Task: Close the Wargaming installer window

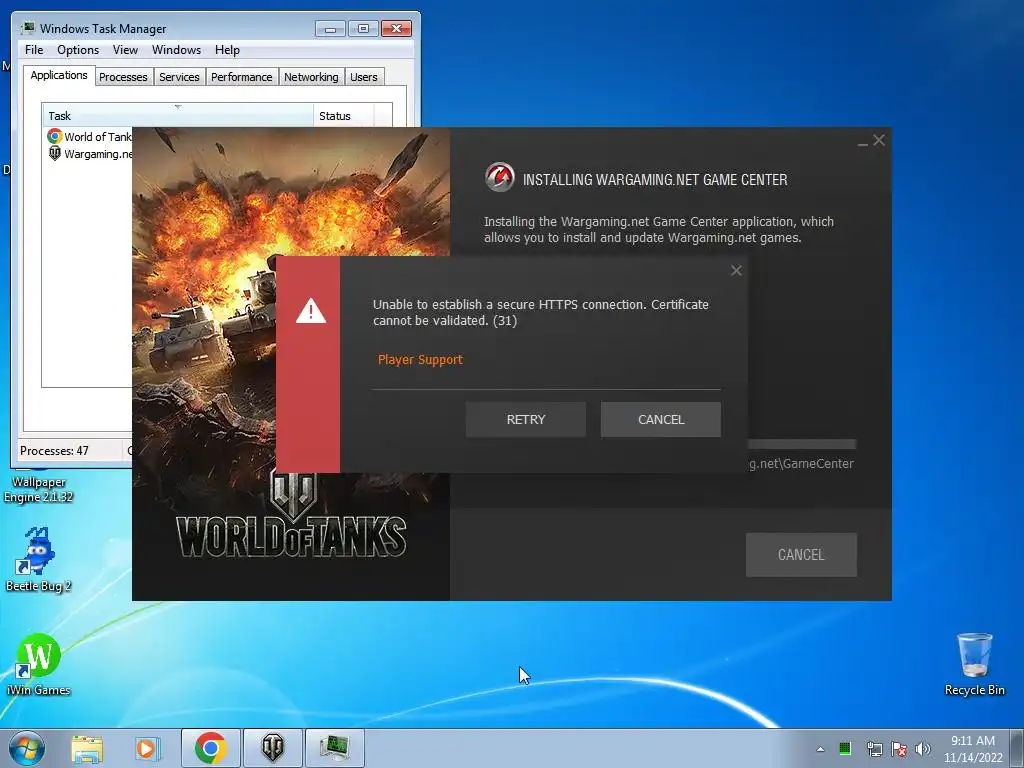Action: [x=879, y=140]
